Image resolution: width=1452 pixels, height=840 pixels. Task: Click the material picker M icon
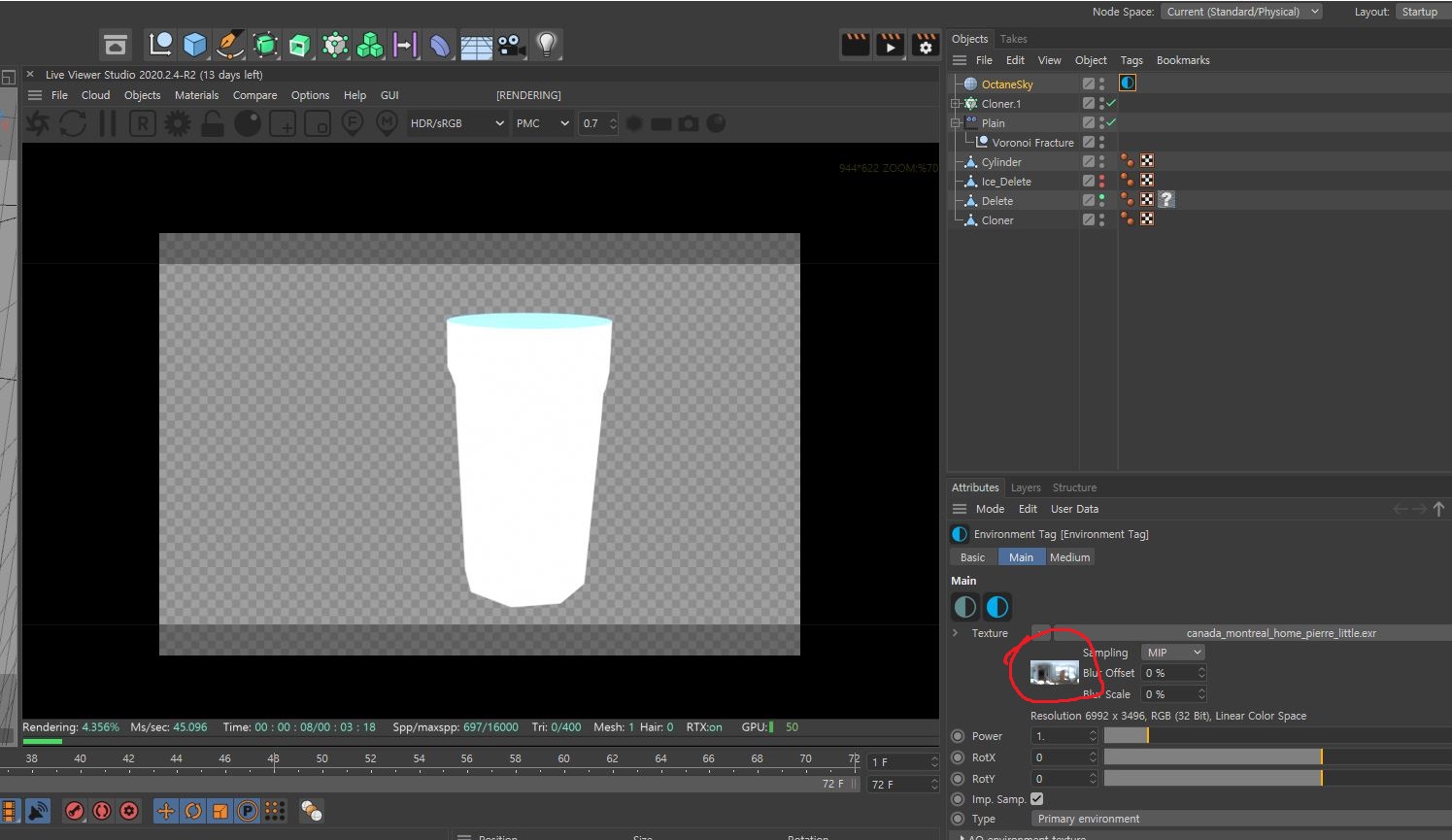(388, 123)
